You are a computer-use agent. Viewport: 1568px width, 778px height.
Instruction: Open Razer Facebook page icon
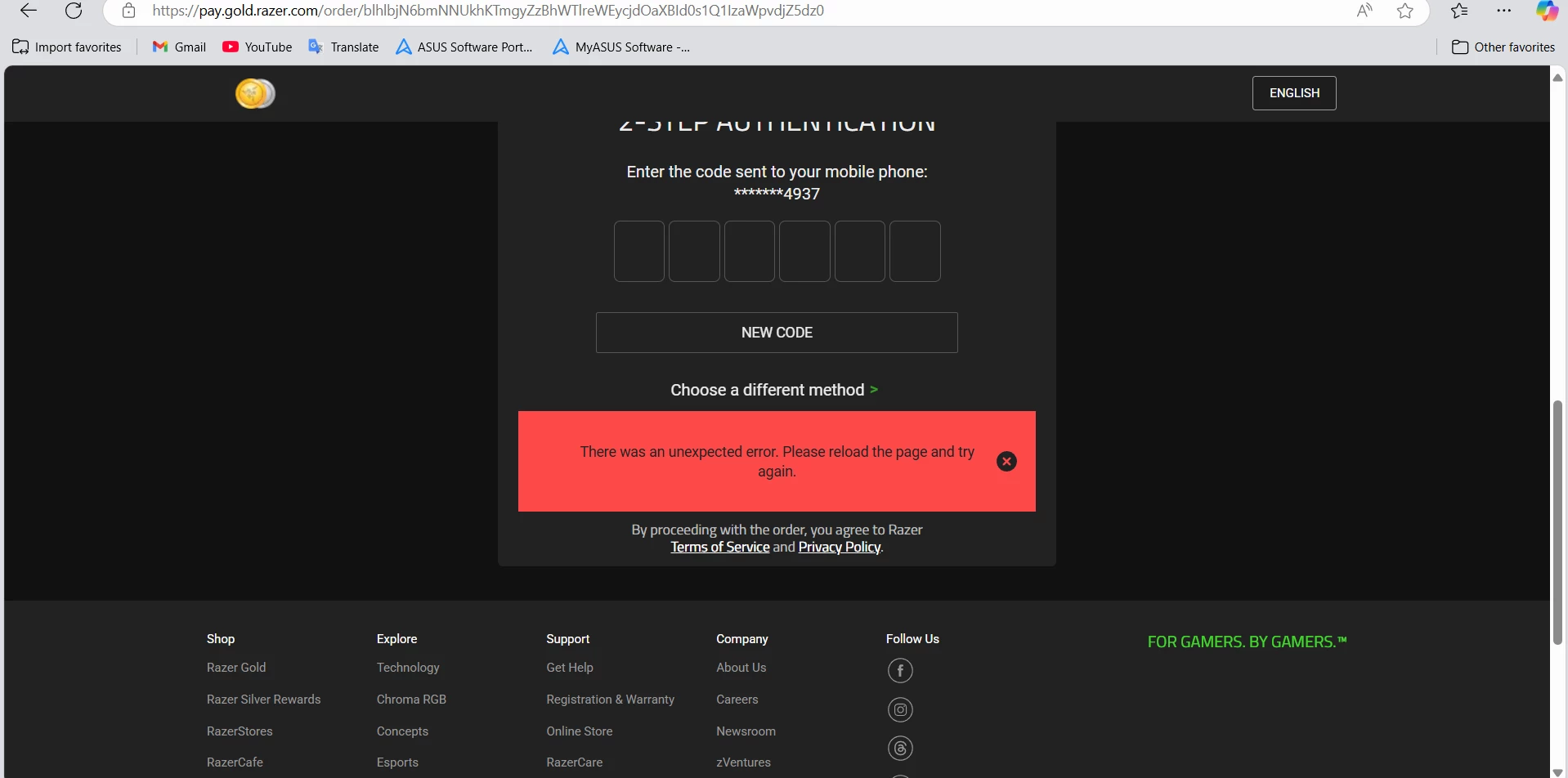[x=900, y=671]
